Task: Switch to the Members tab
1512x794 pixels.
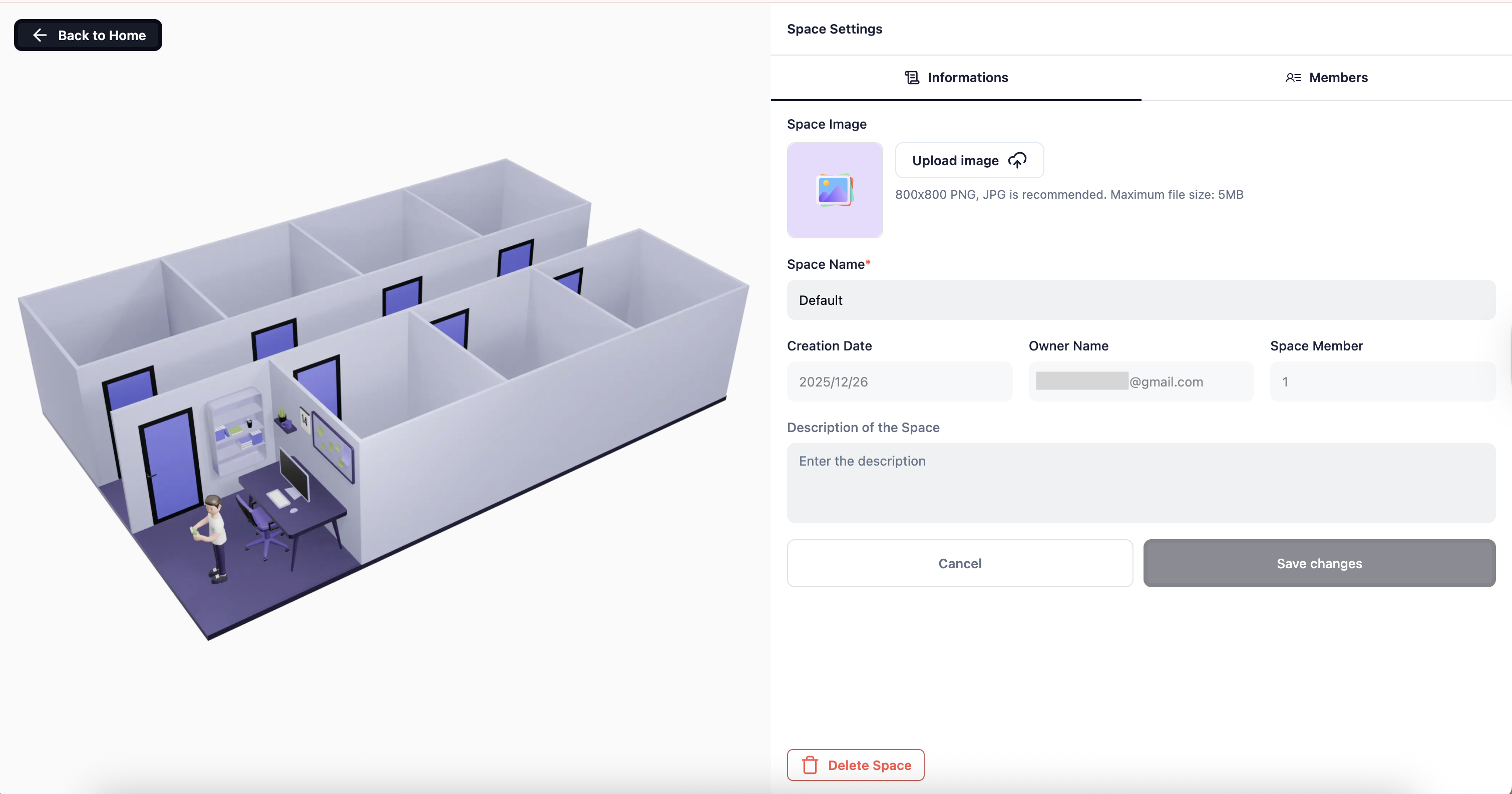Action: [x=1326, y=78]
